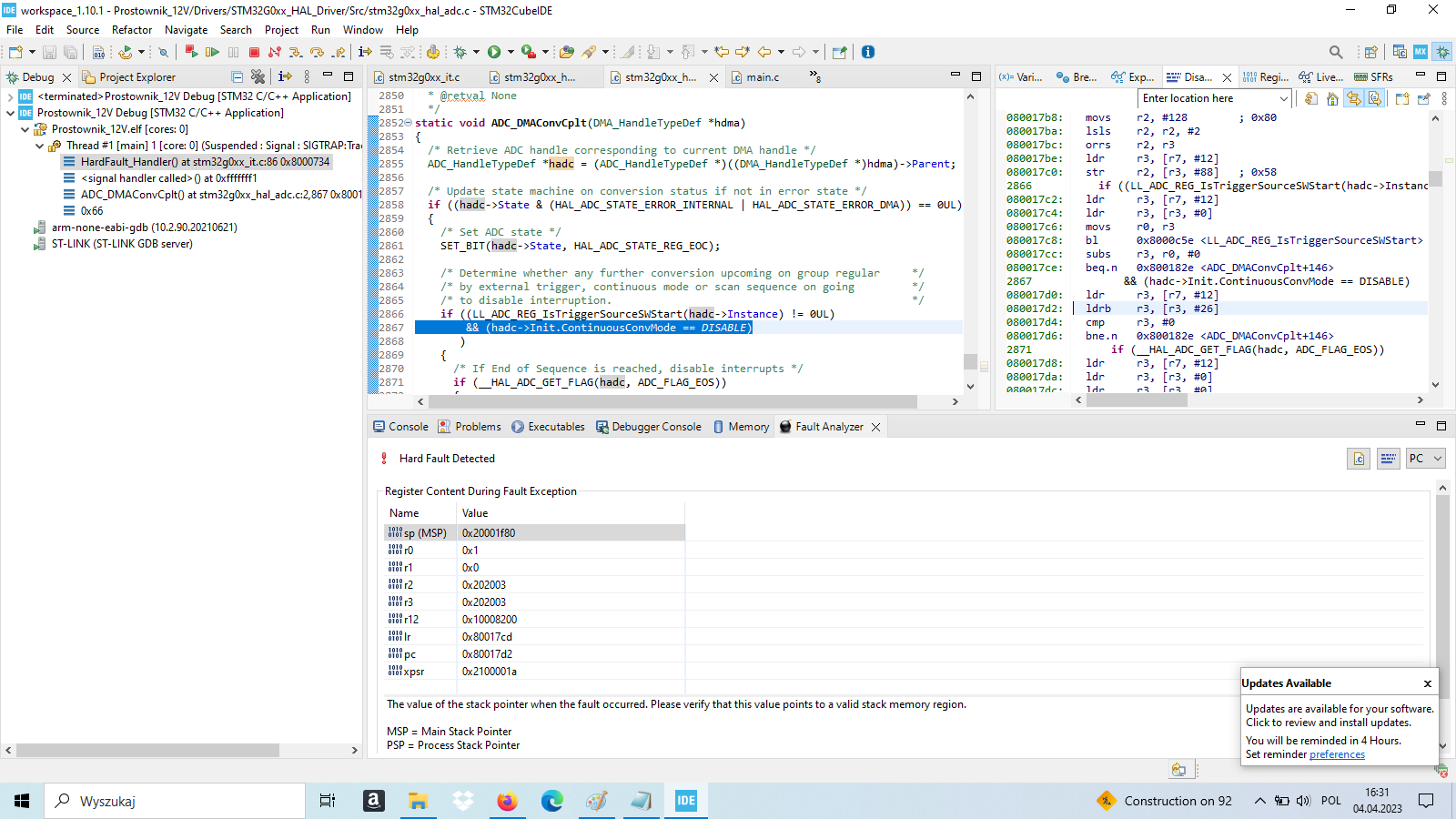Collapse the active Prostownik_12V Debug launch node
This screenshot has height=819, width=1456.
(x=10, y=113)
